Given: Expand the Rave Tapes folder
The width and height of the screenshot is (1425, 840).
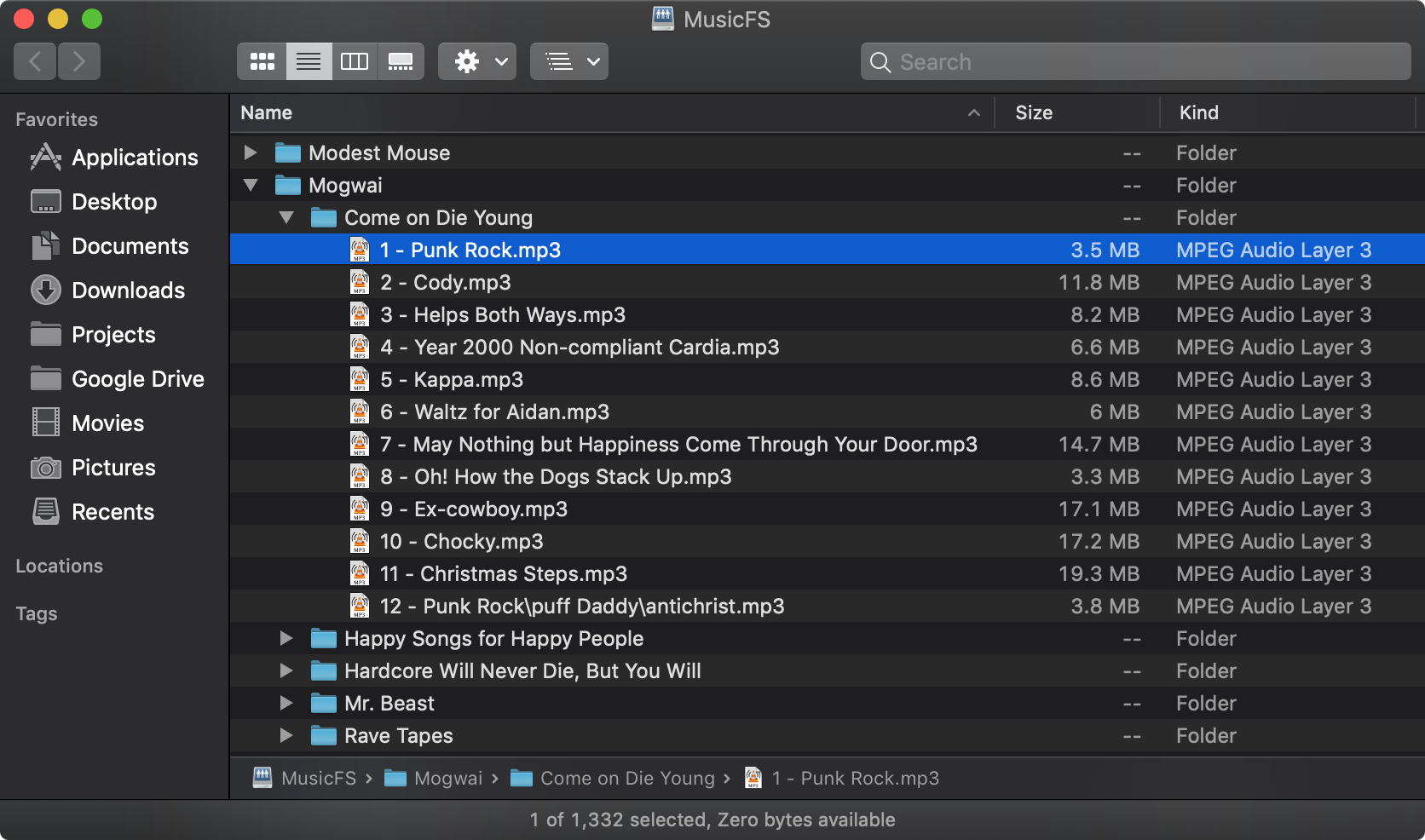Looking at the screenshot, I should pyautogui.click(x=286, y=735).
